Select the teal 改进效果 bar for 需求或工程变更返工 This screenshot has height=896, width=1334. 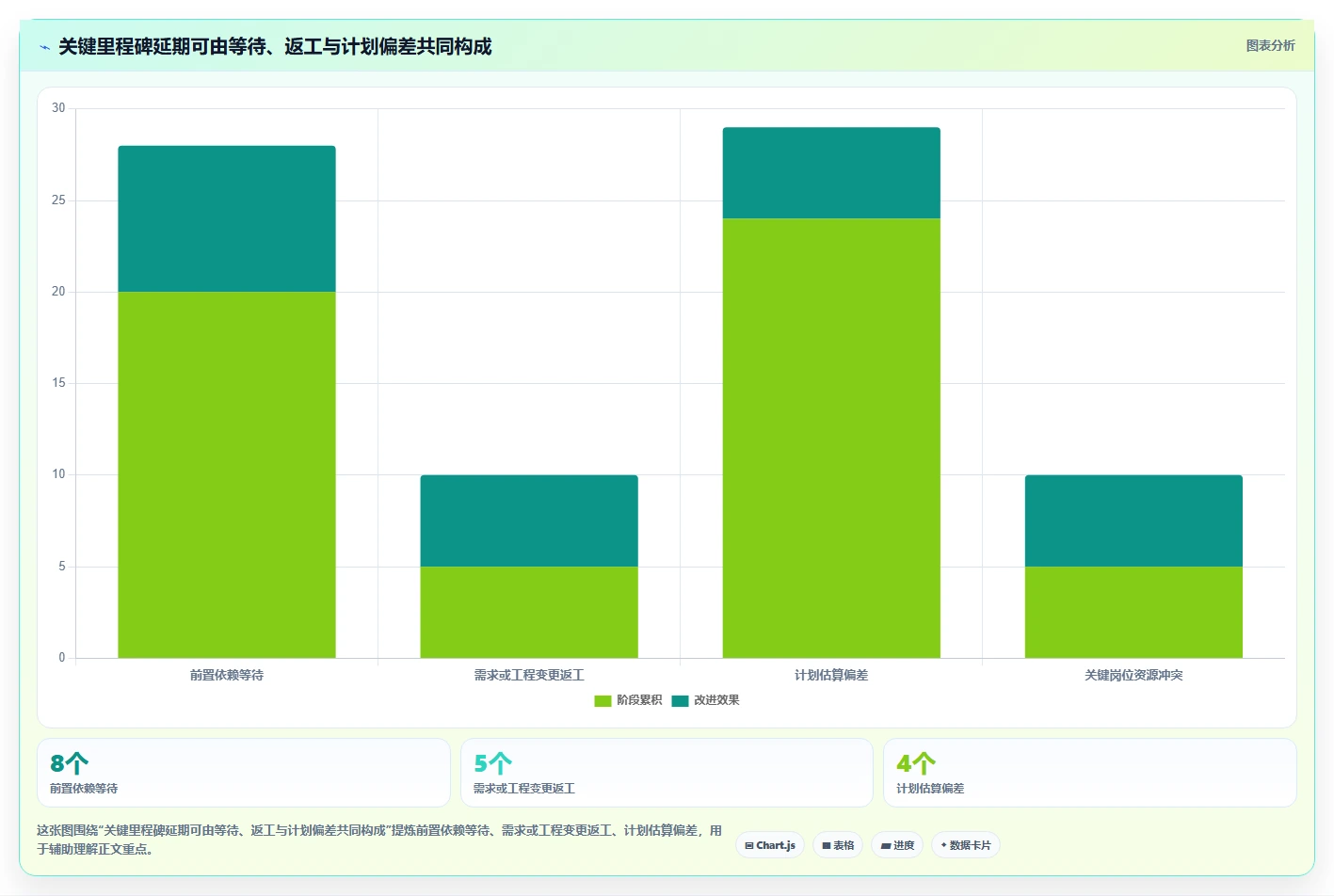click(529, 520)
